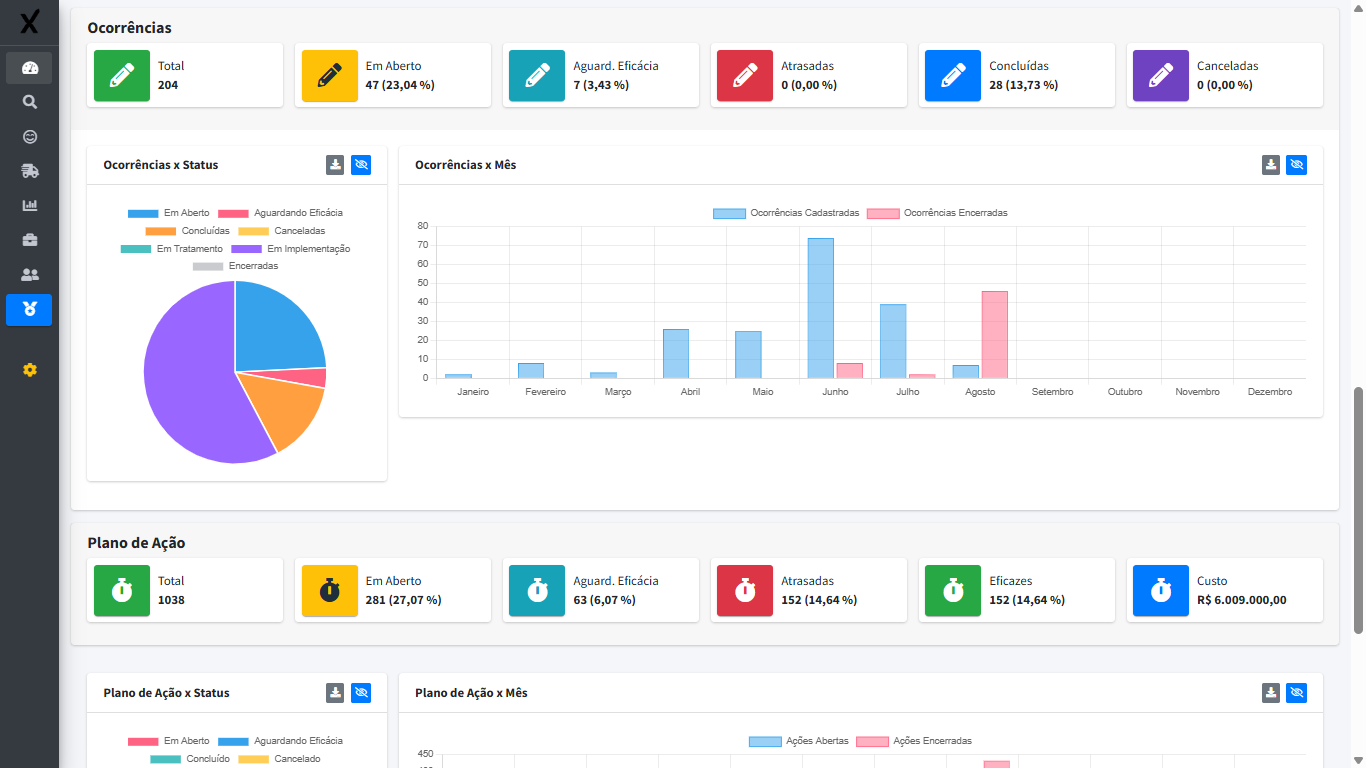
Task: Click the pencil icon on the Total card
Action: (x=121, y=75)
